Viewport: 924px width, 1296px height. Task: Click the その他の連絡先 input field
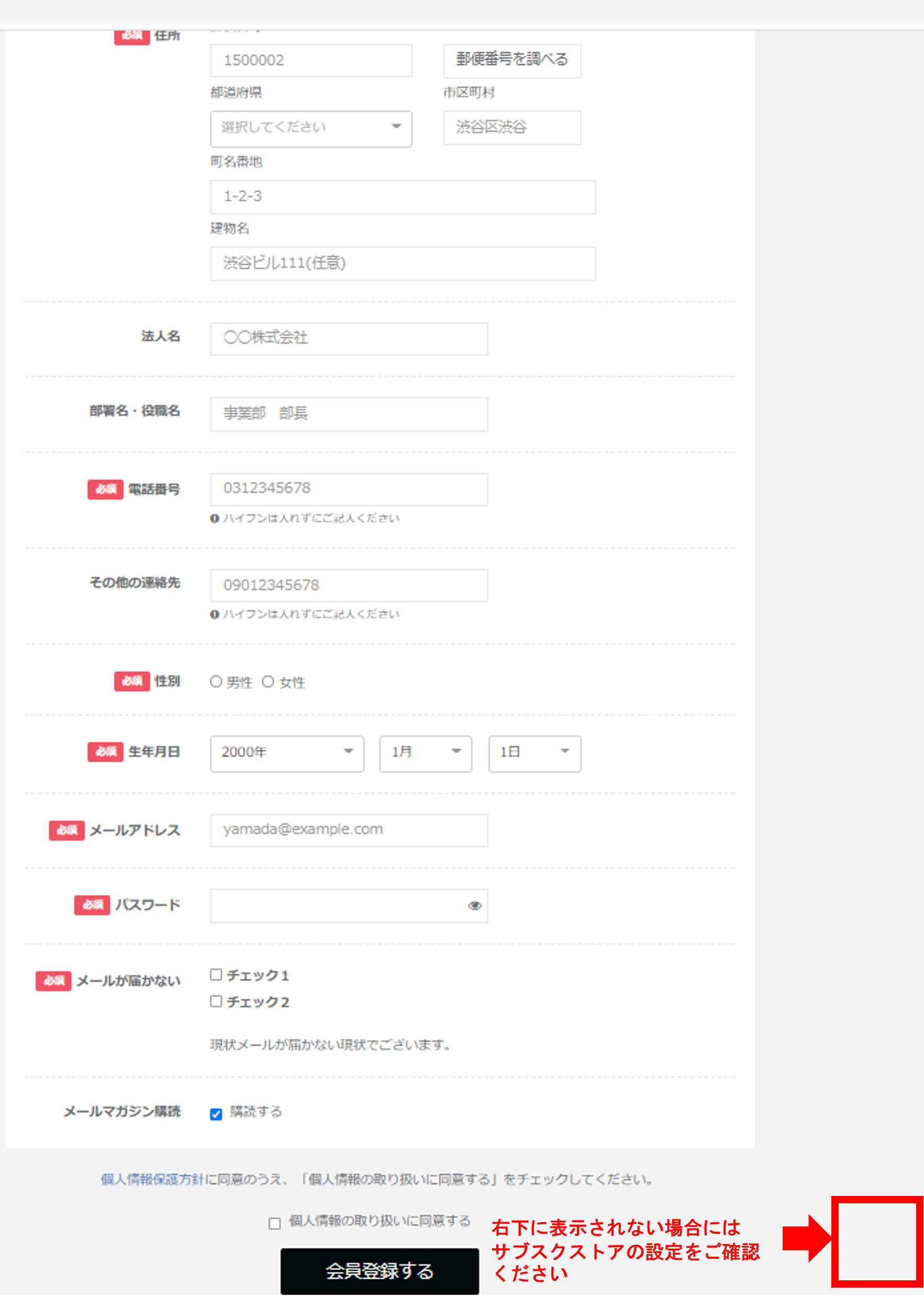(349, 585)
